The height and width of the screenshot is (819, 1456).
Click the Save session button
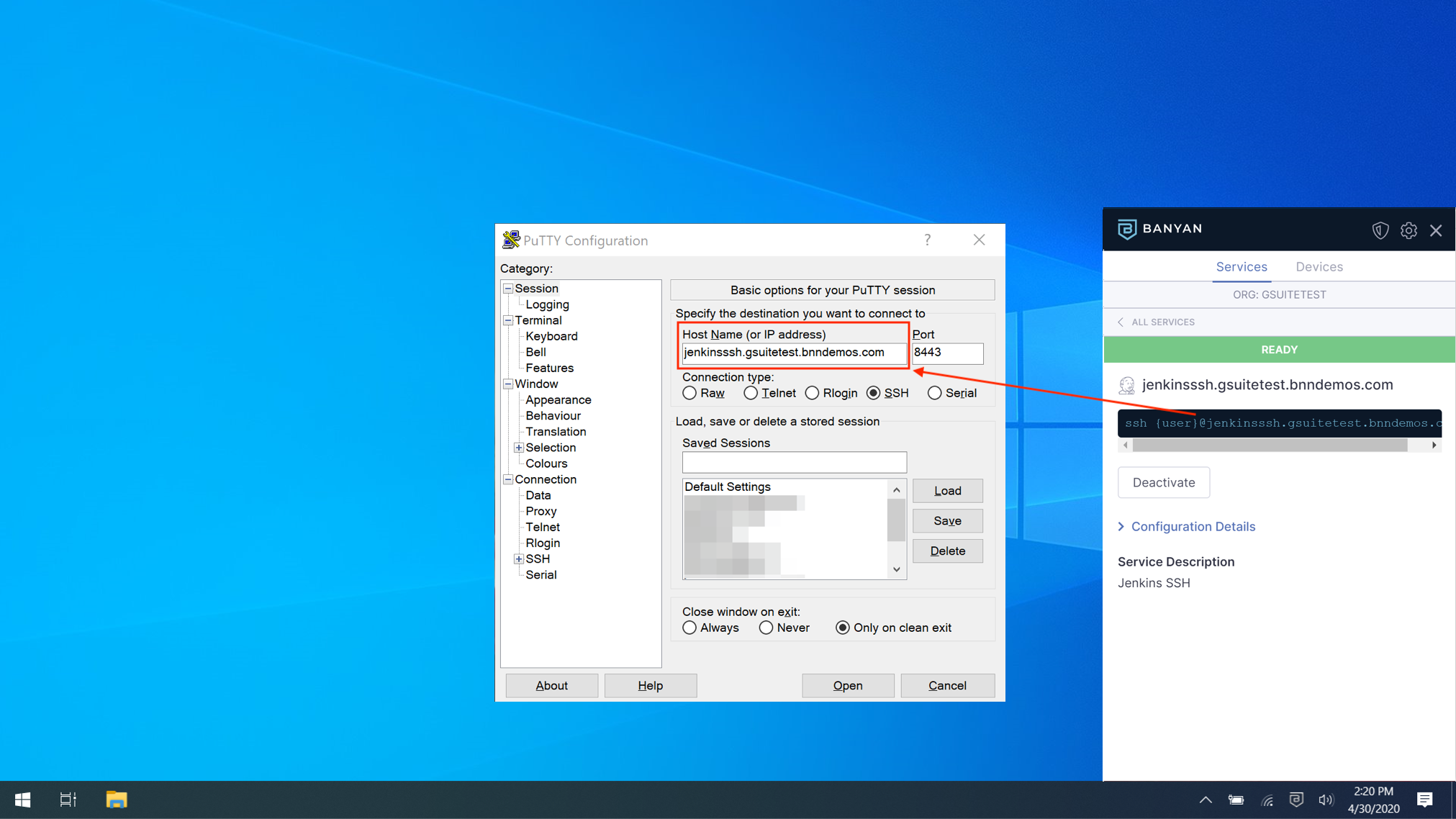click(947, 521)
